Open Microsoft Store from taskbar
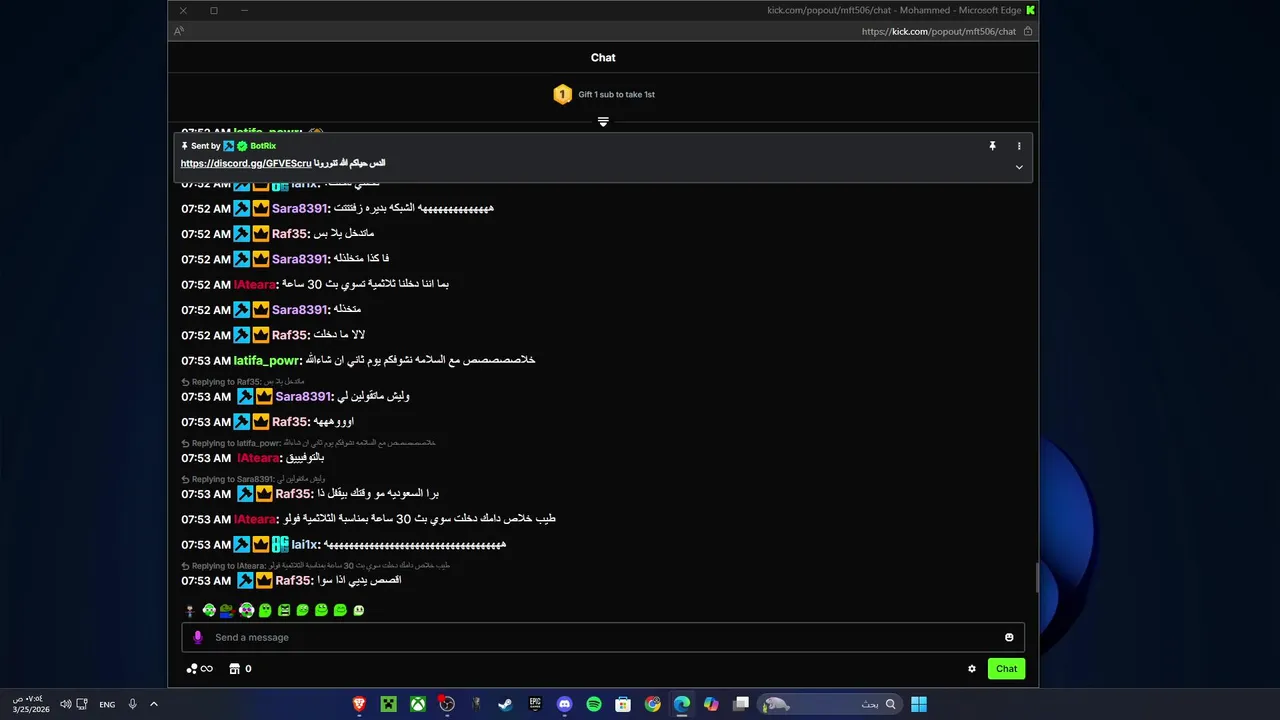 [x=623, y=704]
